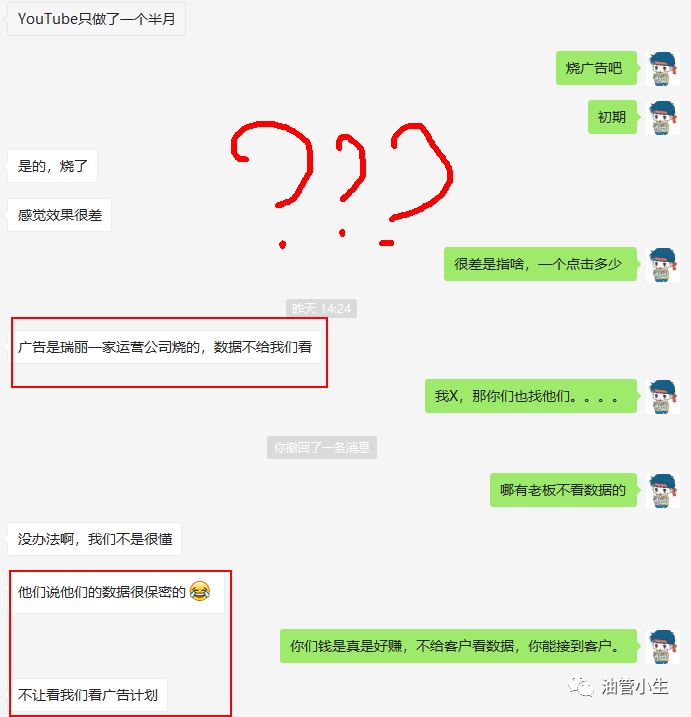This screenshot has width=691, height=717.
Task: Click the '油管小生' watermark text
Action: tap(635, 687)
